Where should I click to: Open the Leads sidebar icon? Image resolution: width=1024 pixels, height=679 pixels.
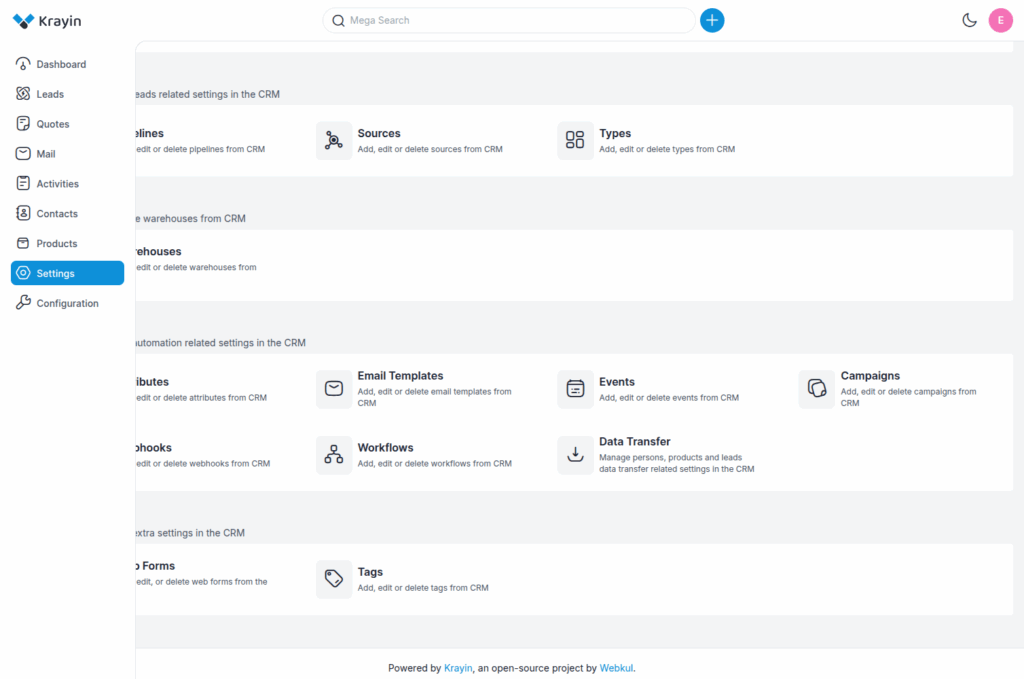[23, 94]
